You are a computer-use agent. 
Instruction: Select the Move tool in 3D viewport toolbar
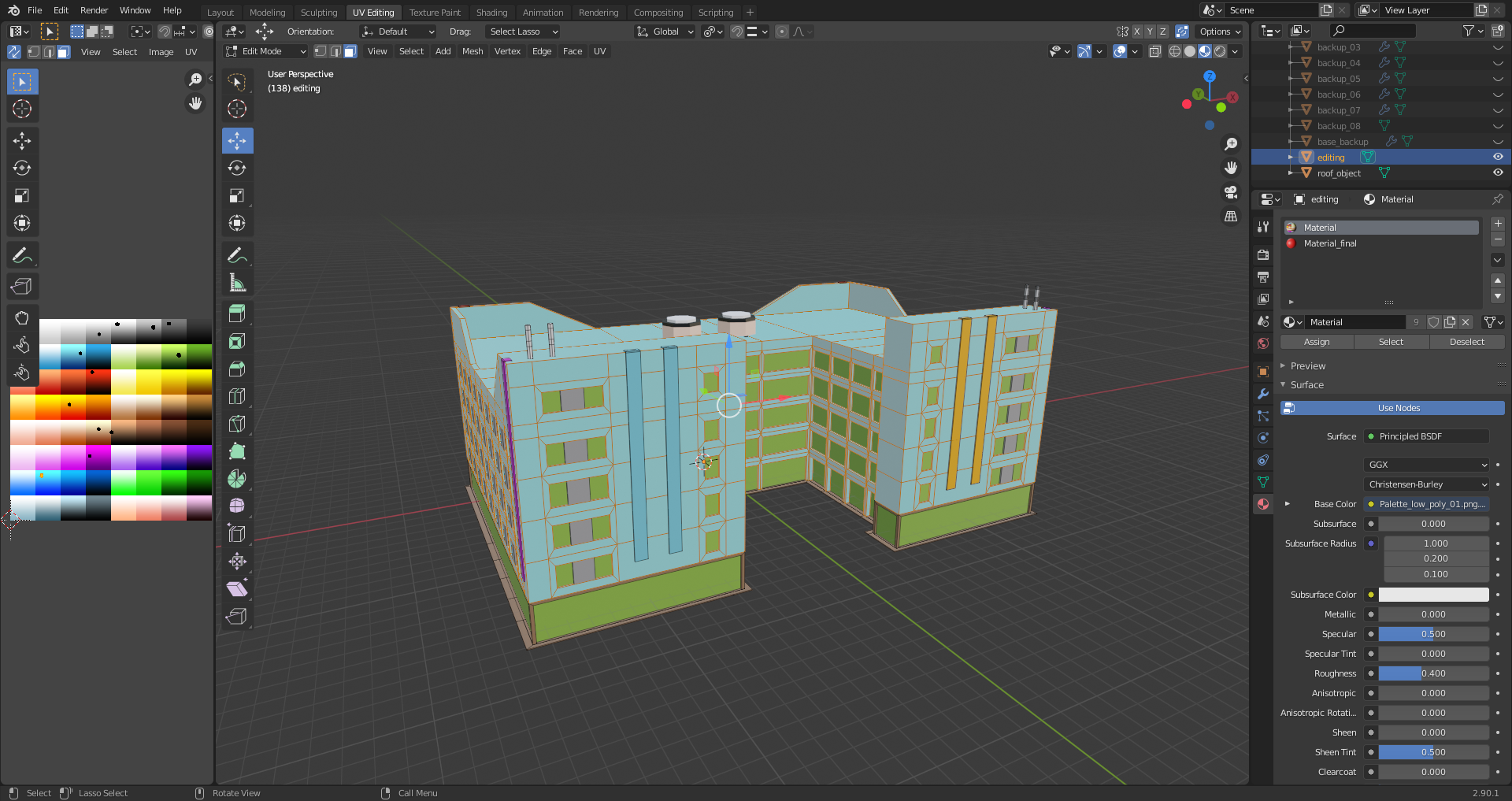click(x=237, y=141)
